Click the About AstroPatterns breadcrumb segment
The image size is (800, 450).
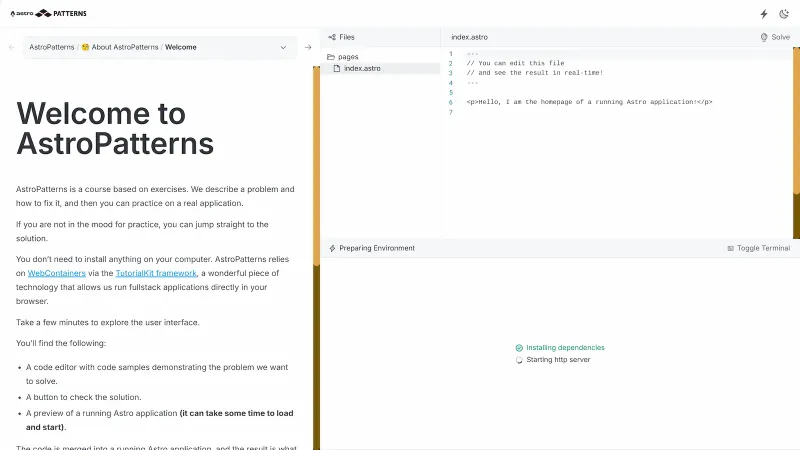[x=118, y=47]
